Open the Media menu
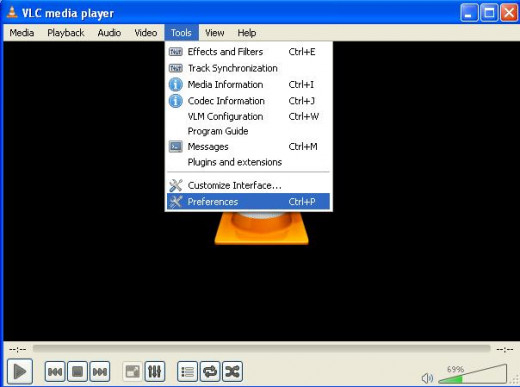Image resolution: width=520 pixels, height=387 pixels. (22, 33)
